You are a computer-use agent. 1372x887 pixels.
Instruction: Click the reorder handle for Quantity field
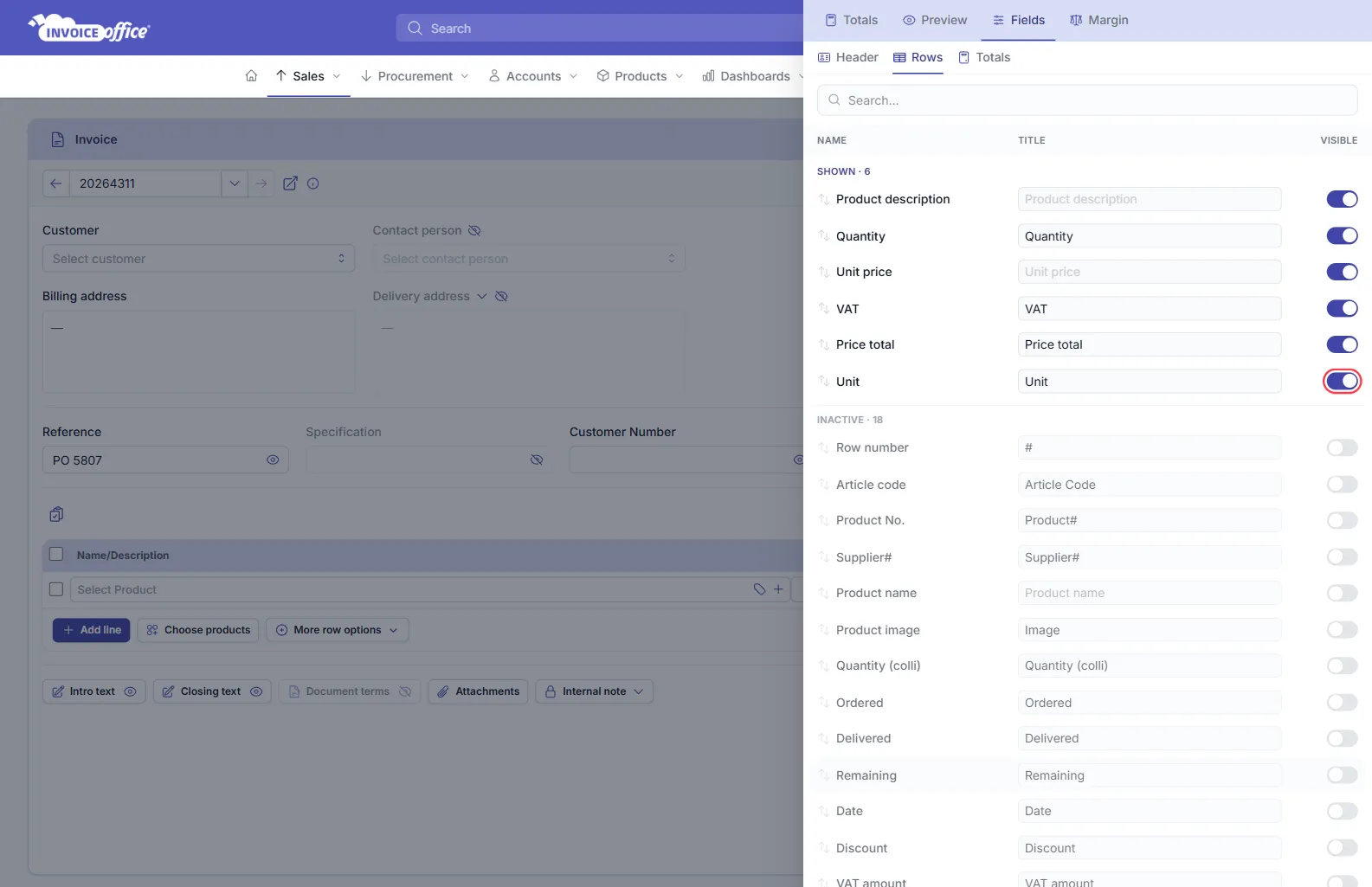pos(824,236)
